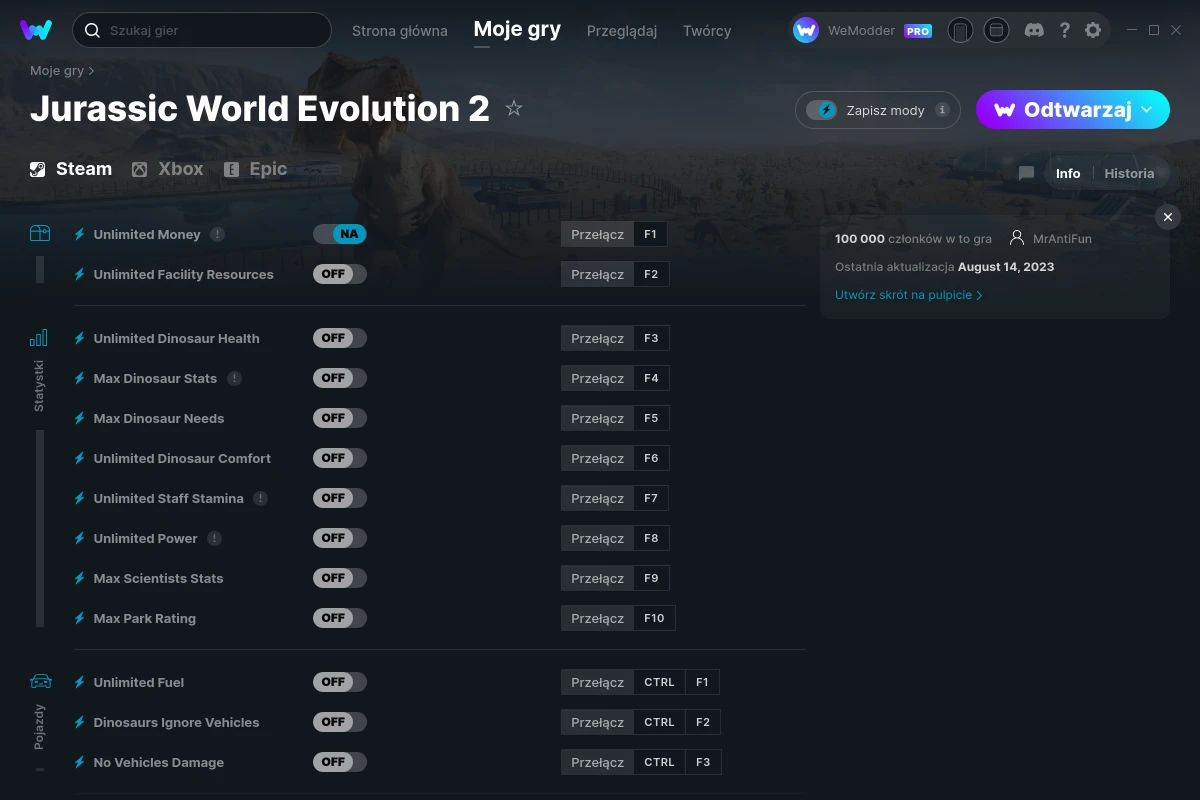1200x800 pixels.
Task: Open Strona główna tab
Action: pyautogui.click(x=400, y=31)
